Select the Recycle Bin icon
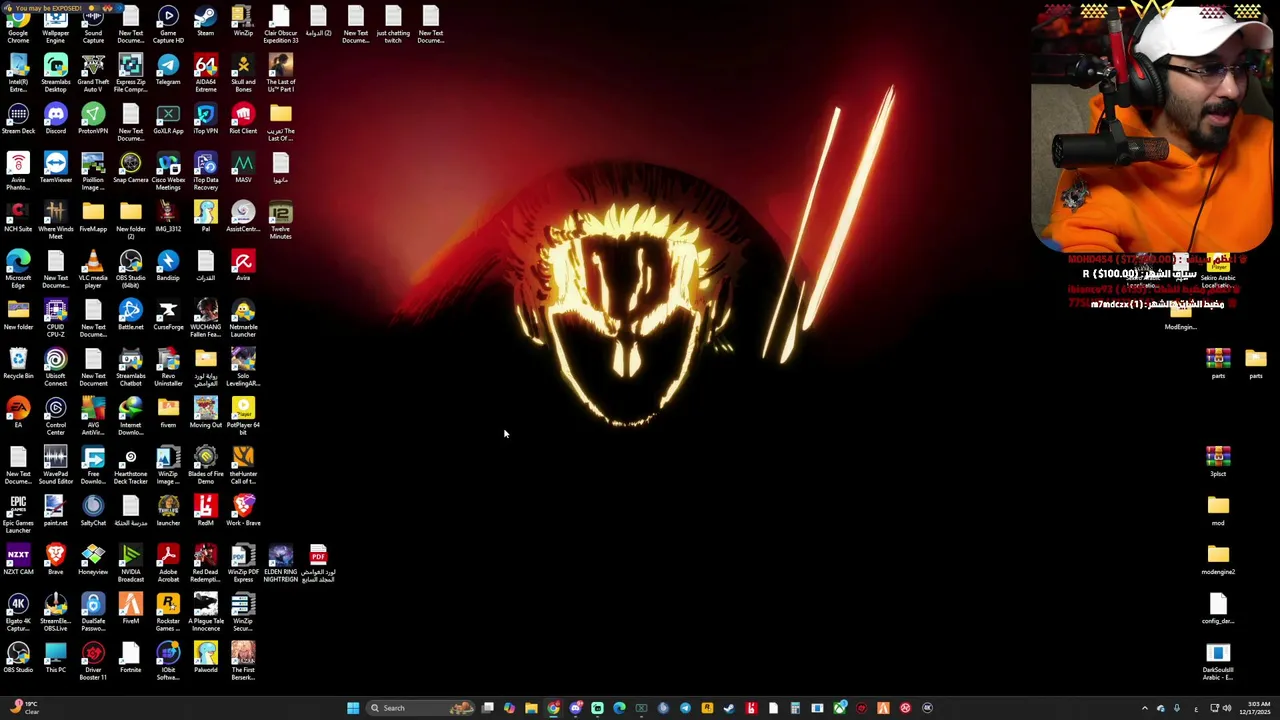Viewport: 1280px width, 720px height. (x=18, y=364)
